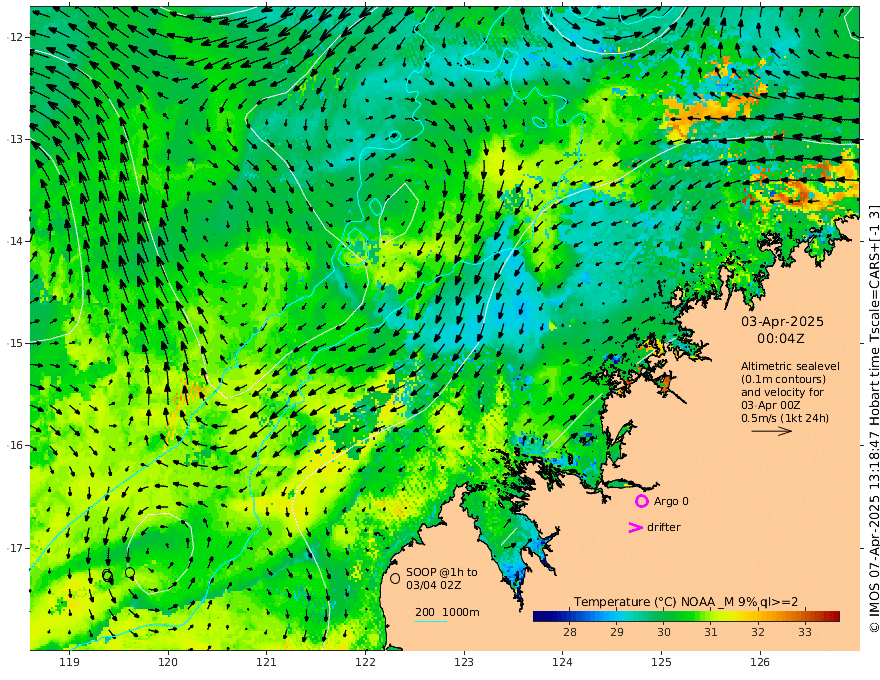Click the latitude axis label '-14'

click(15, 241)
